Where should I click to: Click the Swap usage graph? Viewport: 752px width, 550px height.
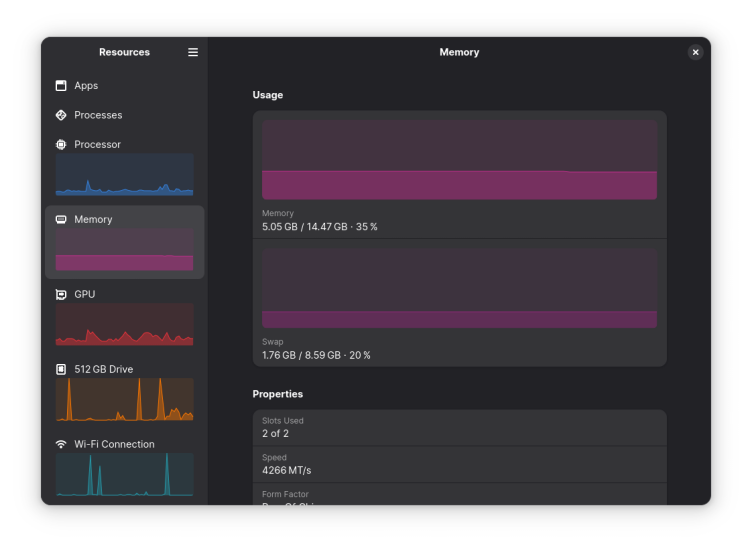[459, 288]
